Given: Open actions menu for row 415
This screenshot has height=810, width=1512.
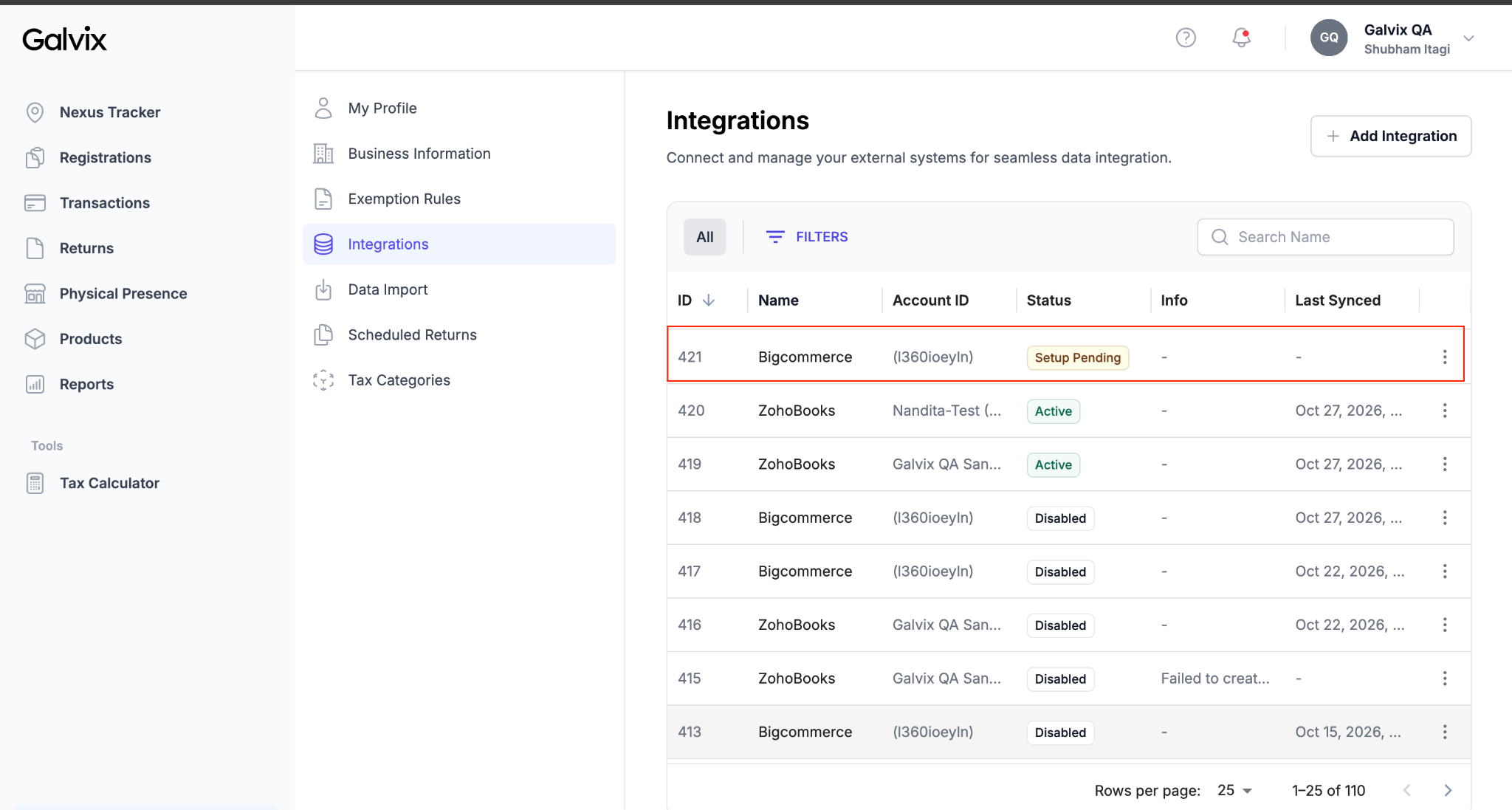Looking at the screenshot, I should 1445,679.
